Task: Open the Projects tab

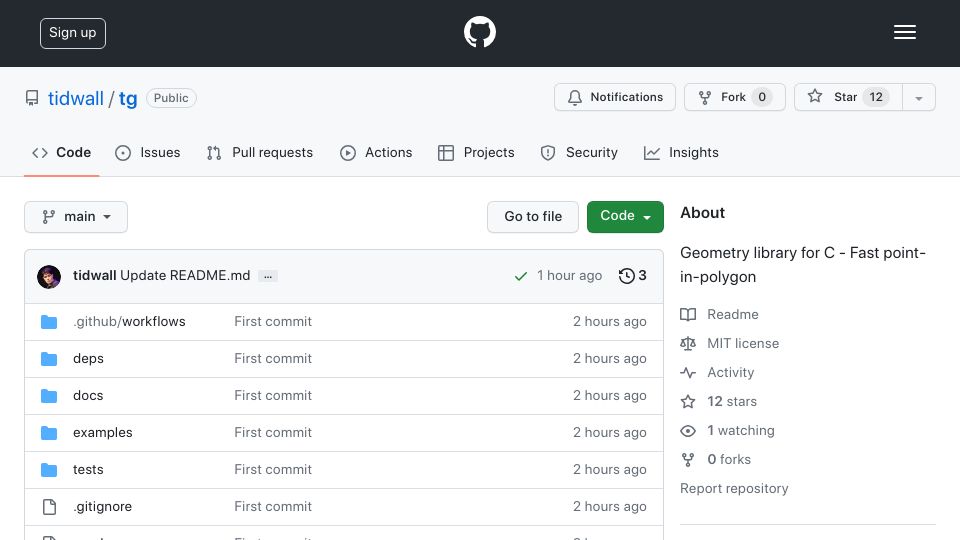Action: click(x=476, y=152)
